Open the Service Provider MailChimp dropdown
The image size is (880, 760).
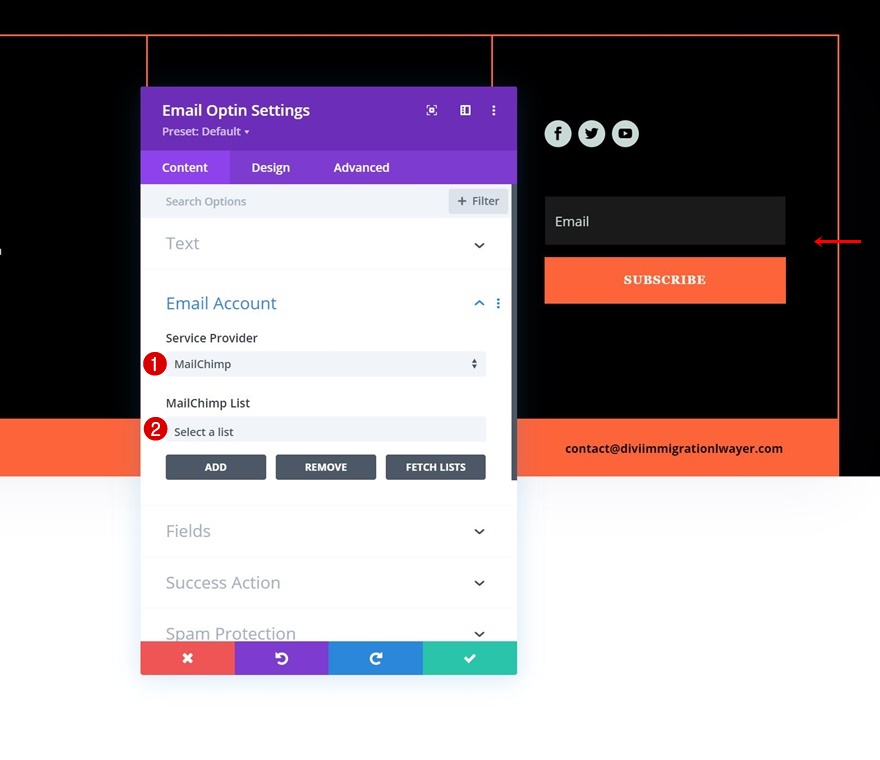click(325, 364)
